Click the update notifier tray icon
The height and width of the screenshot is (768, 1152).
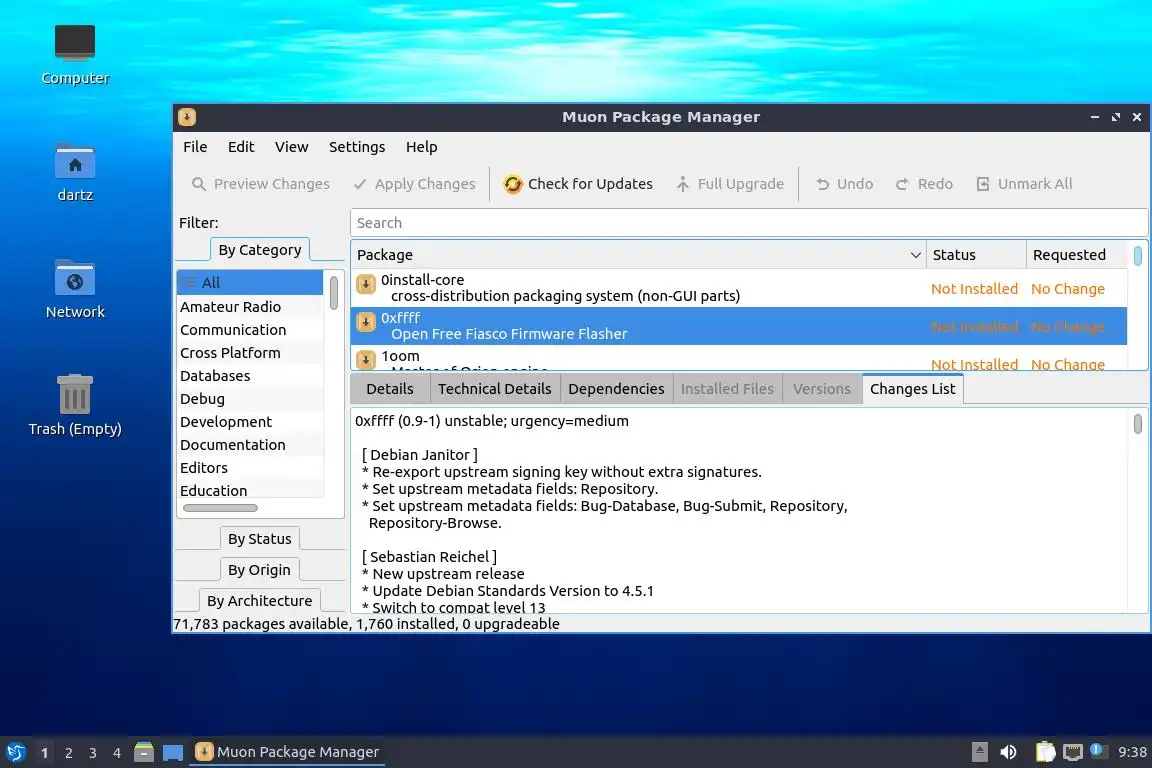[x=1096, y=750]
